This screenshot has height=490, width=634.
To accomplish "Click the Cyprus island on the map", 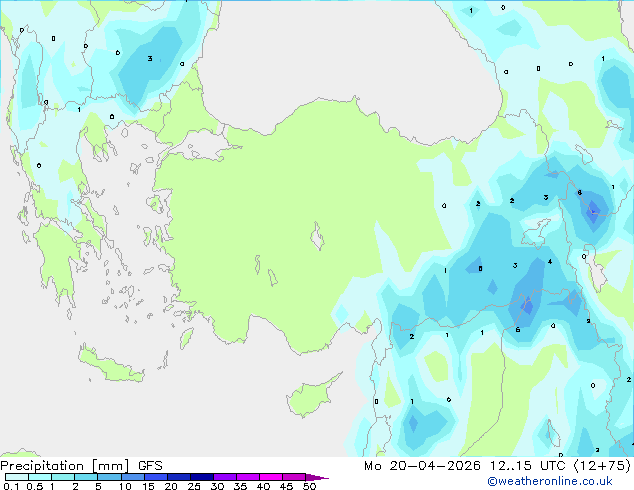I will click(311, 396).
